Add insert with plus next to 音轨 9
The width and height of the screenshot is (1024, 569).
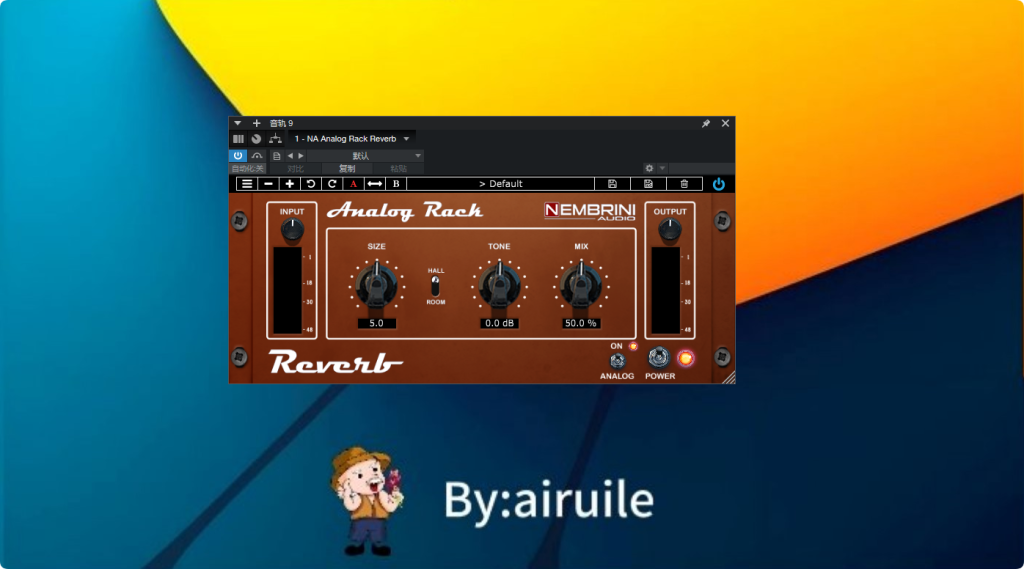coord(257,123)
